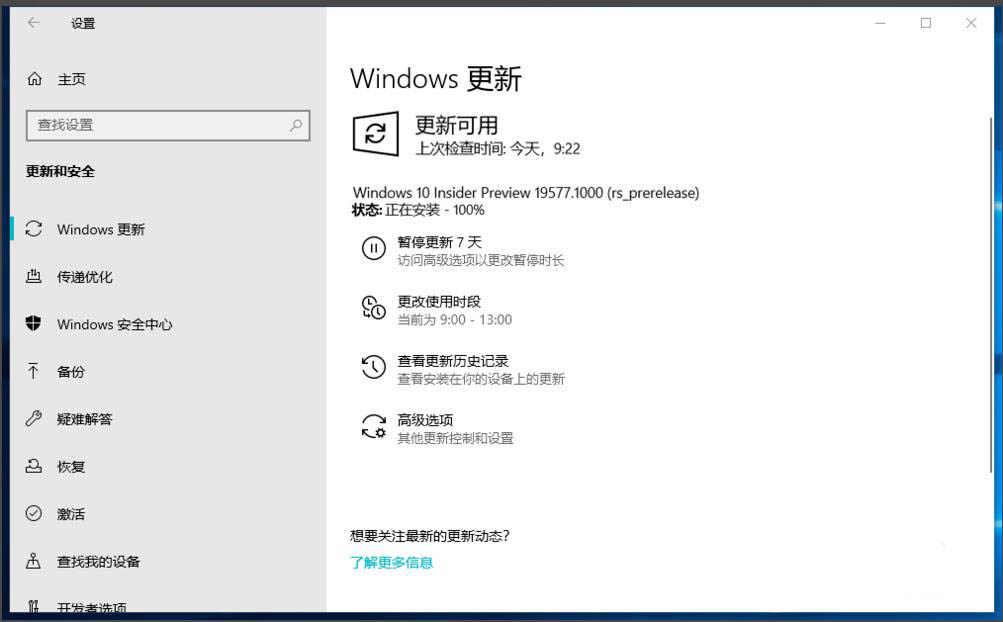Click the Windows 更新 page title
This screenshot has width=1003, height=622.
click(436, 79)
